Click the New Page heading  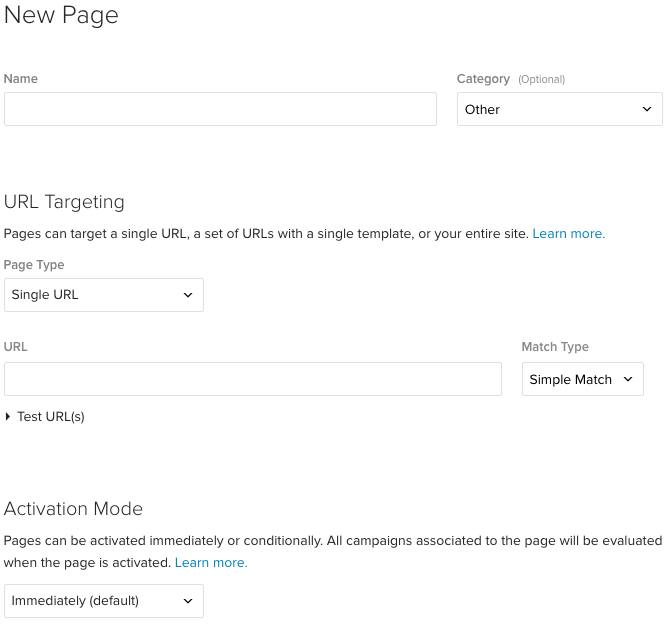(61, 16)
